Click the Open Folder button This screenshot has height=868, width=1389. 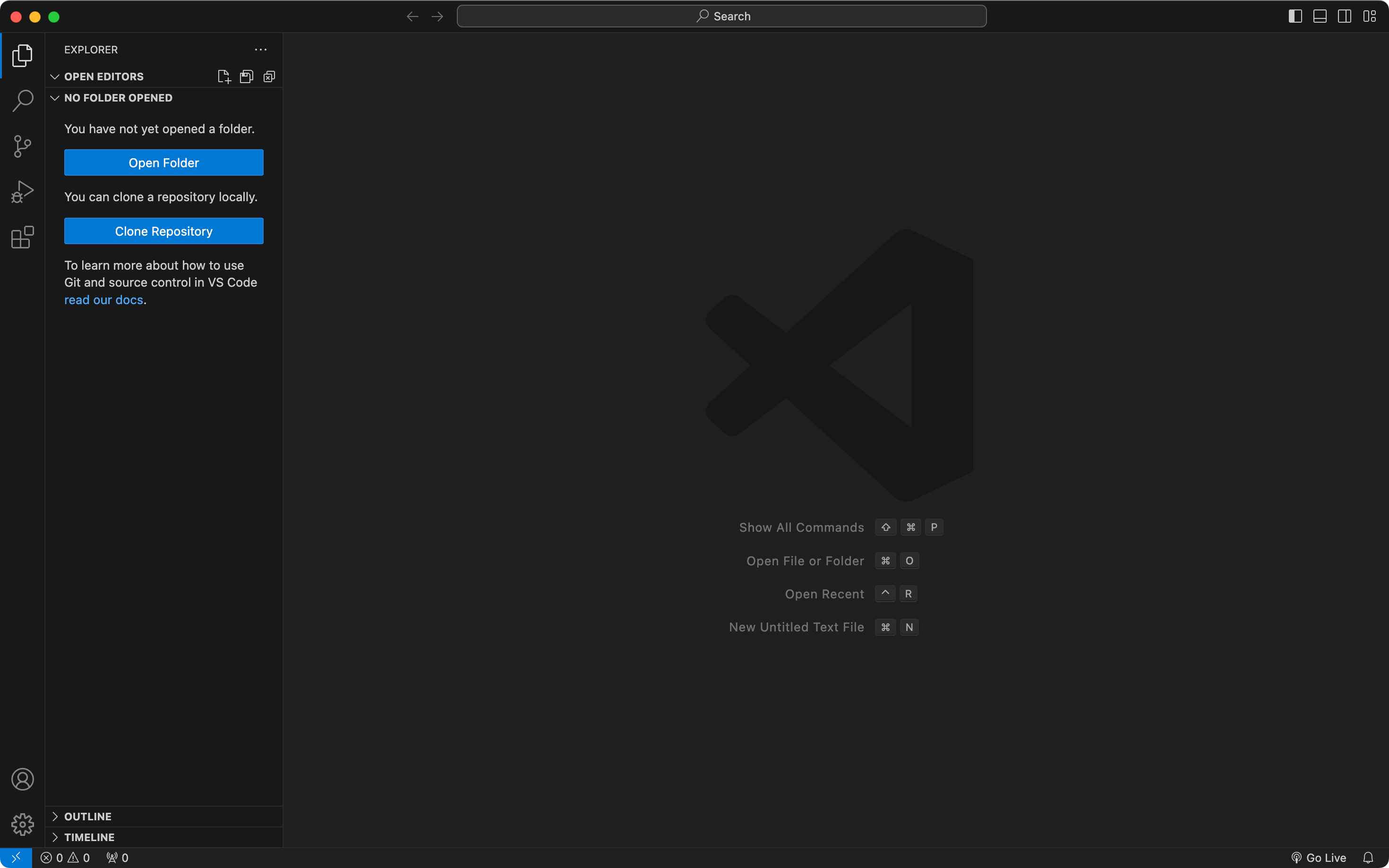point(163,162)
